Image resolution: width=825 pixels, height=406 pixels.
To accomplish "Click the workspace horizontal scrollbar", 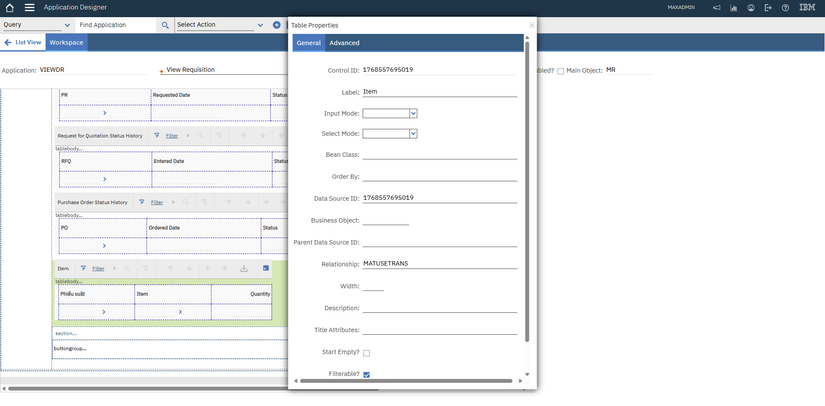I will [x=193, y=389].
